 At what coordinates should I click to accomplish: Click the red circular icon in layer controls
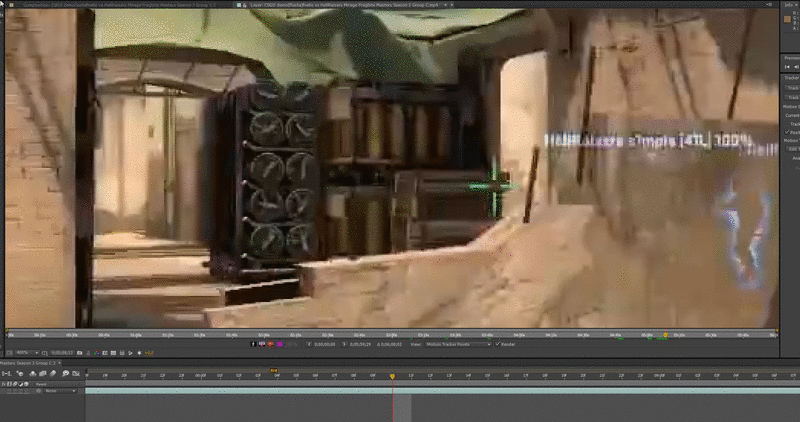click(270, 344)
